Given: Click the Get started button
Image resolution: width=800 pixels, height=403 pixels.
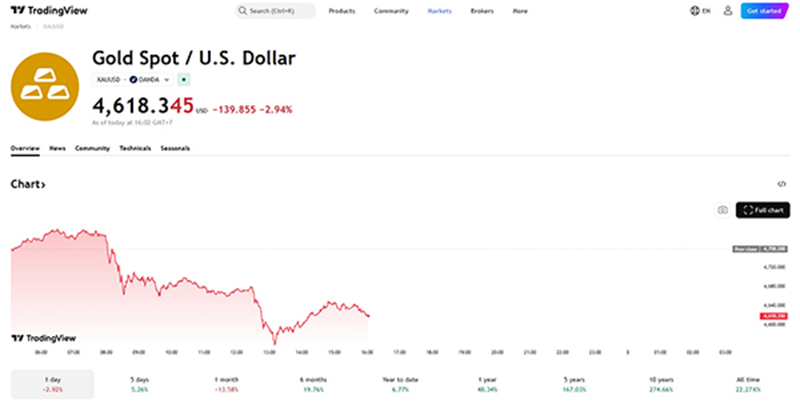Looking at the screenshot, I should [764, 11].
